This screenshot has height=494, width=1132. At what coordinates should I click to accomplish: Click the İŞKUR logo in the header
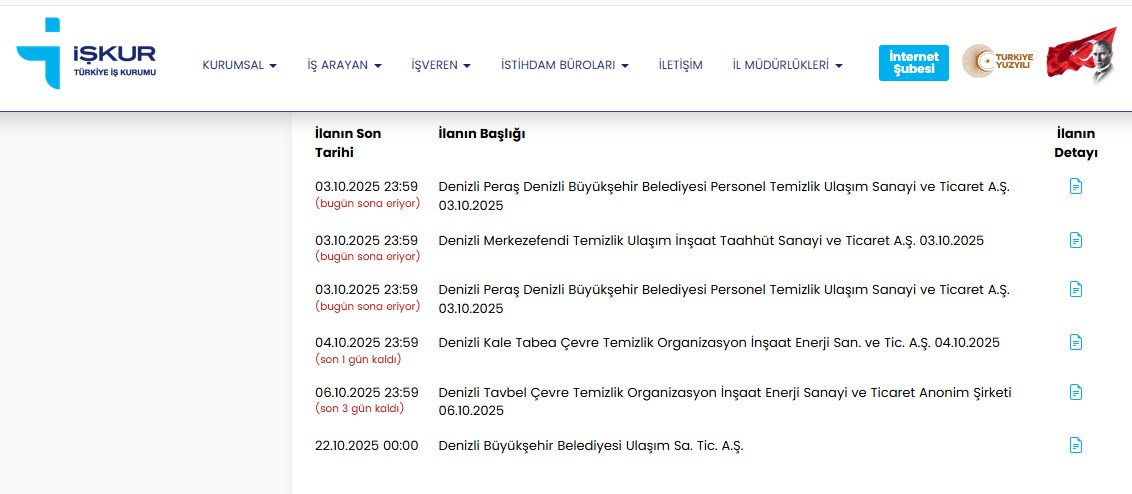pos(86,54)
